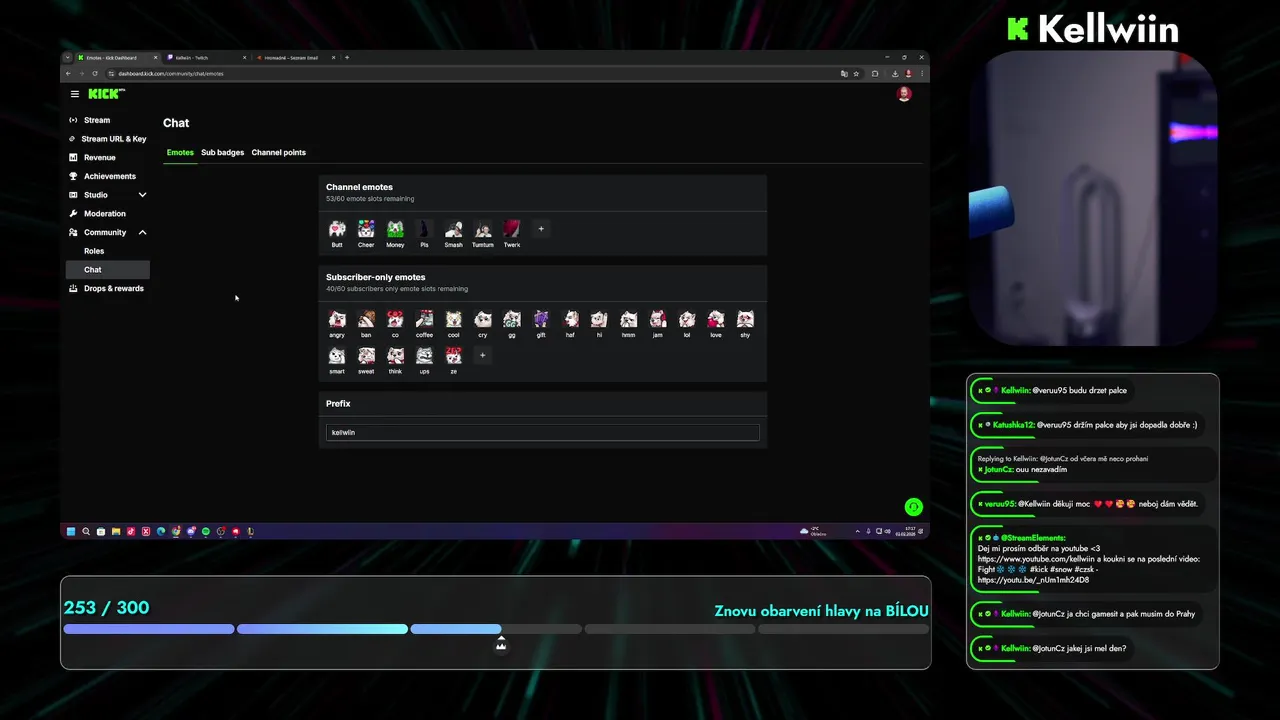Open the taskbar clock and date
This screenshot has height=720, width=1280.
pos(905,531)
